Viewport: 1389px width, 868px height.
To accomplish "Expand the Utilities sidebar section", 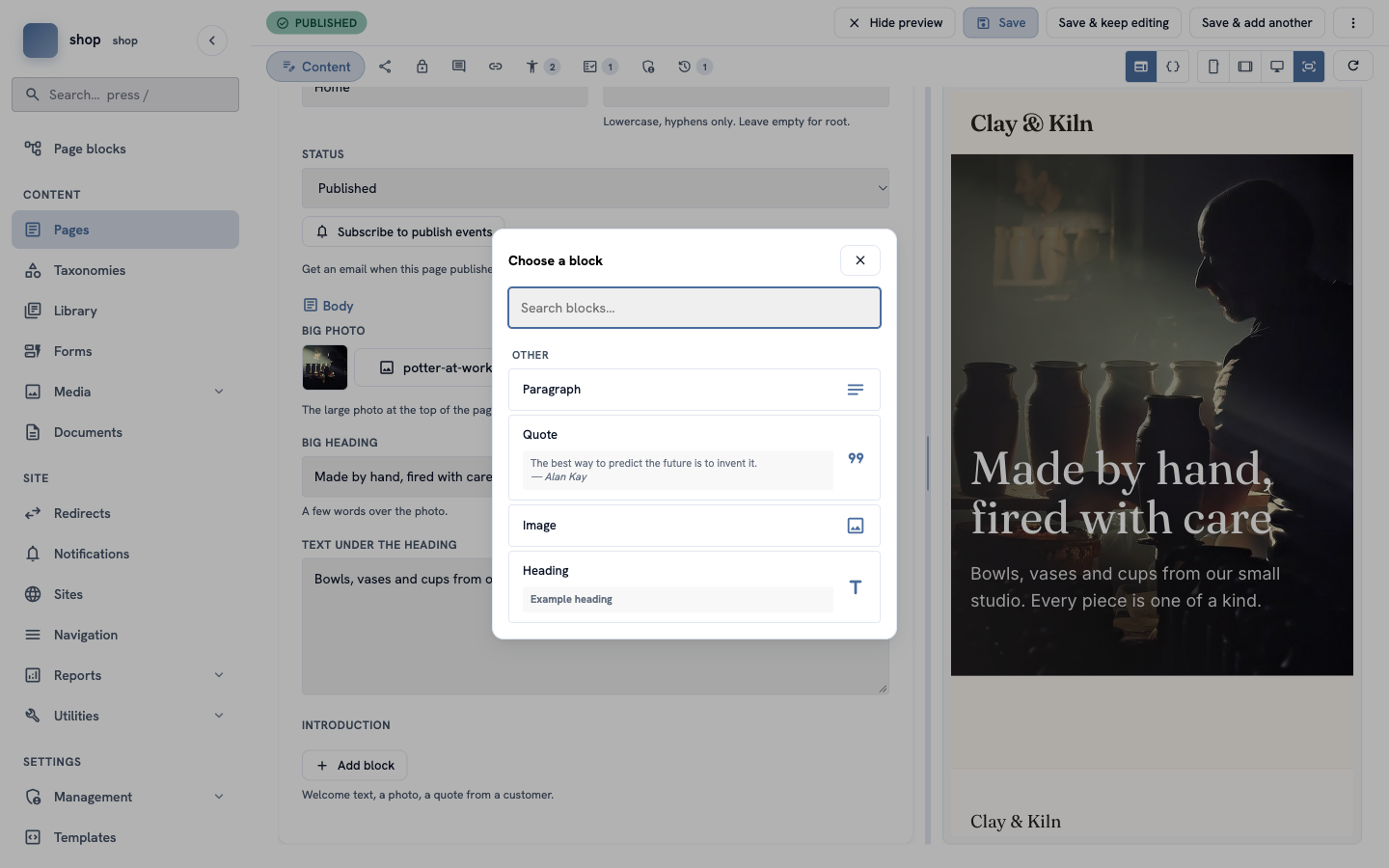I will [x=125, y=716].
